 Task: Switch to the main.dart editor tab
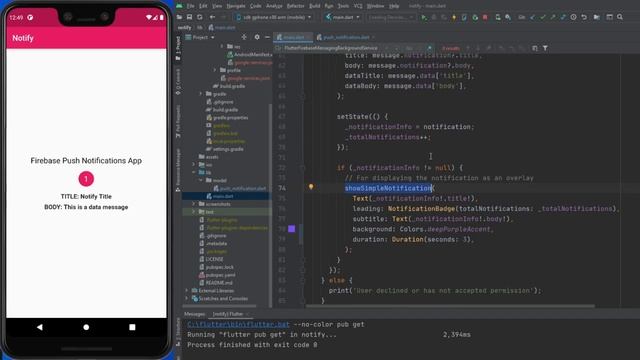coord(293,37)
